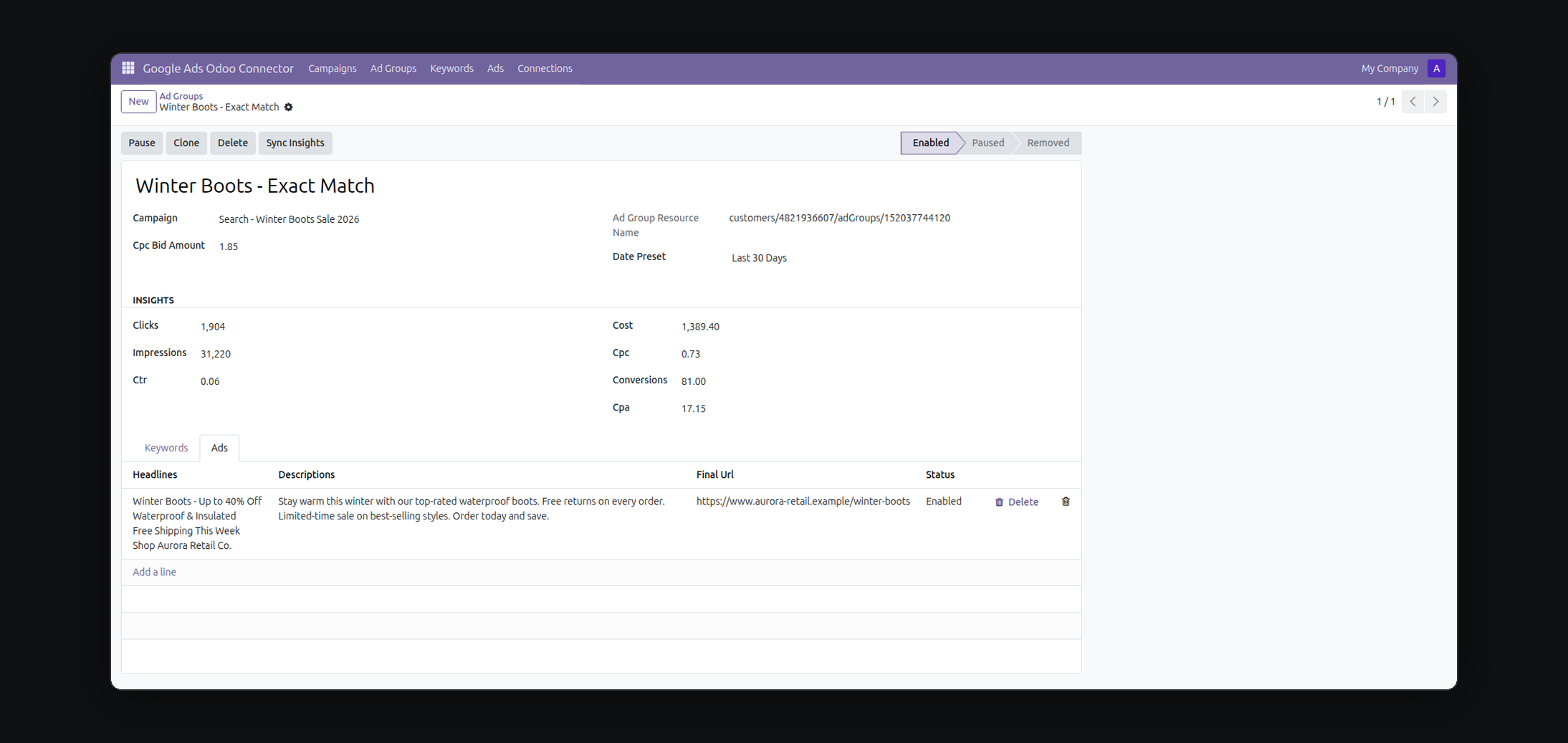The width and height of the screenshot is (1568, 743).
Task: Click ad row Enabled status cell
Action: click(x=944, y=502)
